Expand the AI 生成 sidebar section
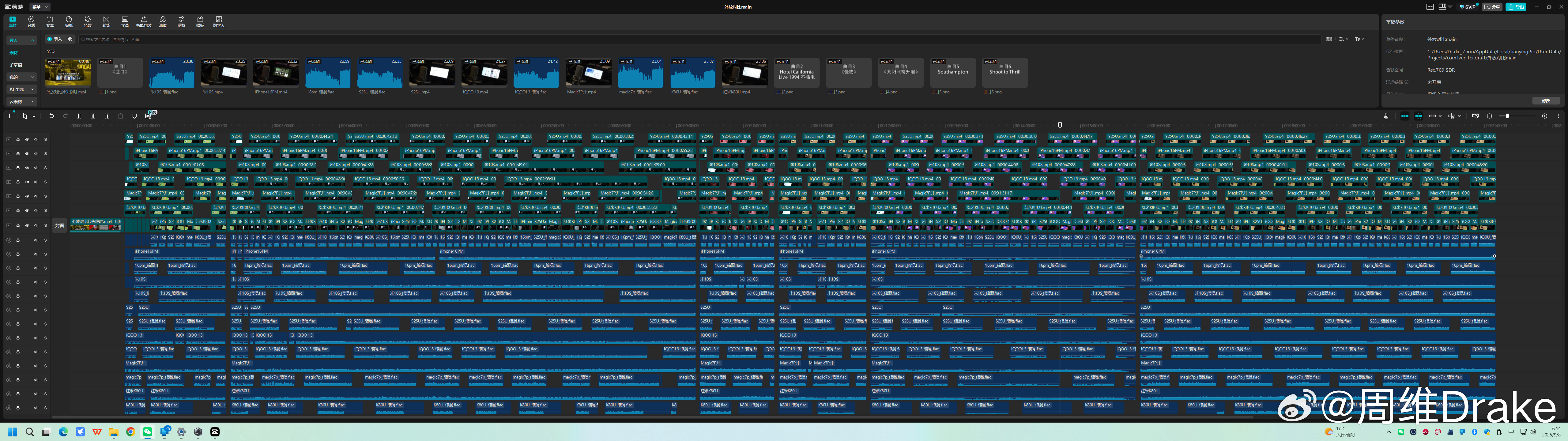This screenshot has width=1568, height=441. [22, 89]
